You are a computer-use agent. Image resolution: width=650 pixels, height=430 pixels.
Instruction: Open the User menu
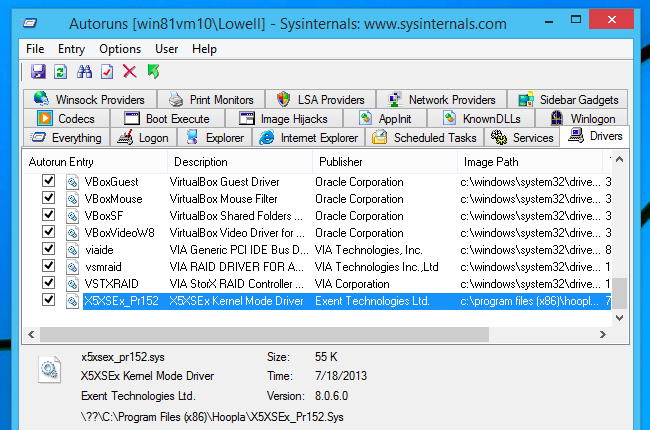[x=166, y=49]
